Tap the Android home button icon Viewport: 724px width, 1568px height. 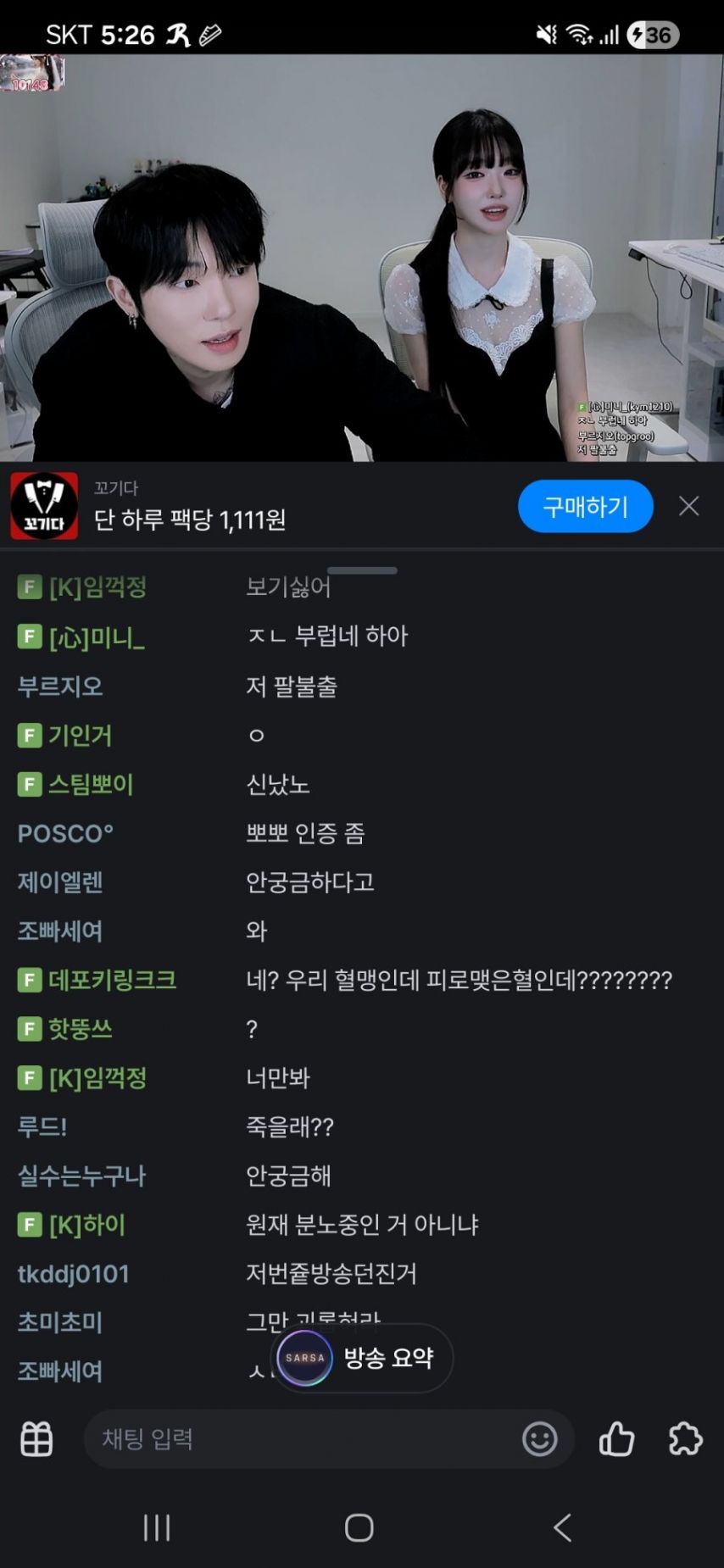[x=359, y=1527]
